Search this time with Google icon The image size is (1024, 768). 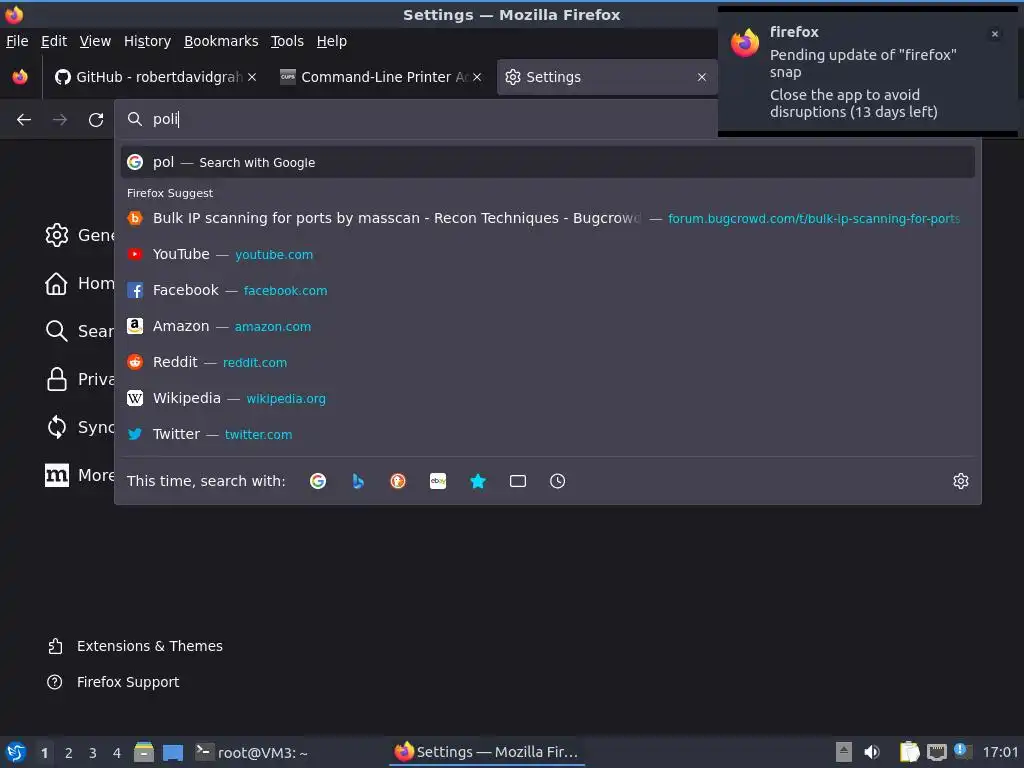click(x=318, y=481)
